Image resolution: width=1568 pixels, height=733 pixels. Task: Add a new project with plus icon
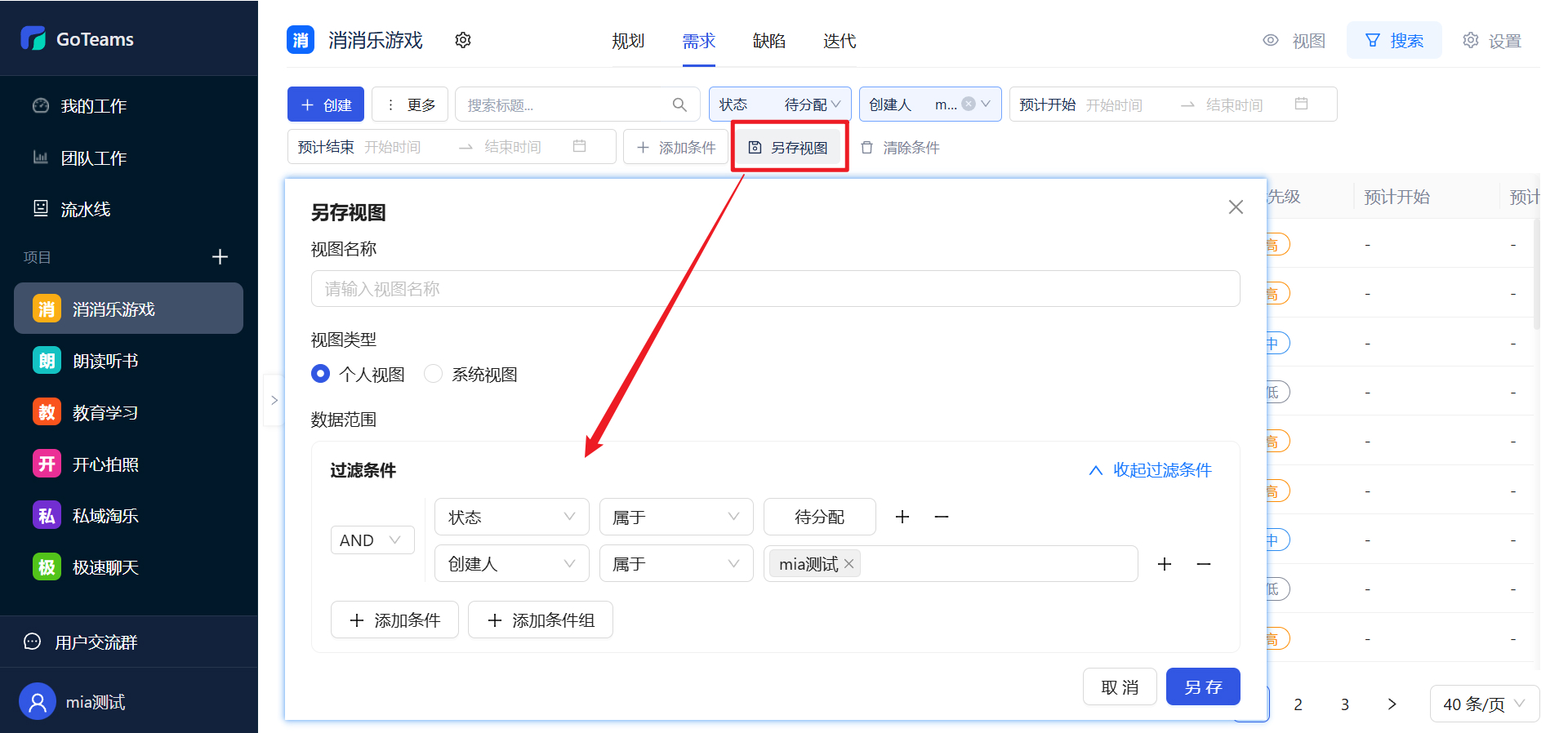tap(220, 257)
